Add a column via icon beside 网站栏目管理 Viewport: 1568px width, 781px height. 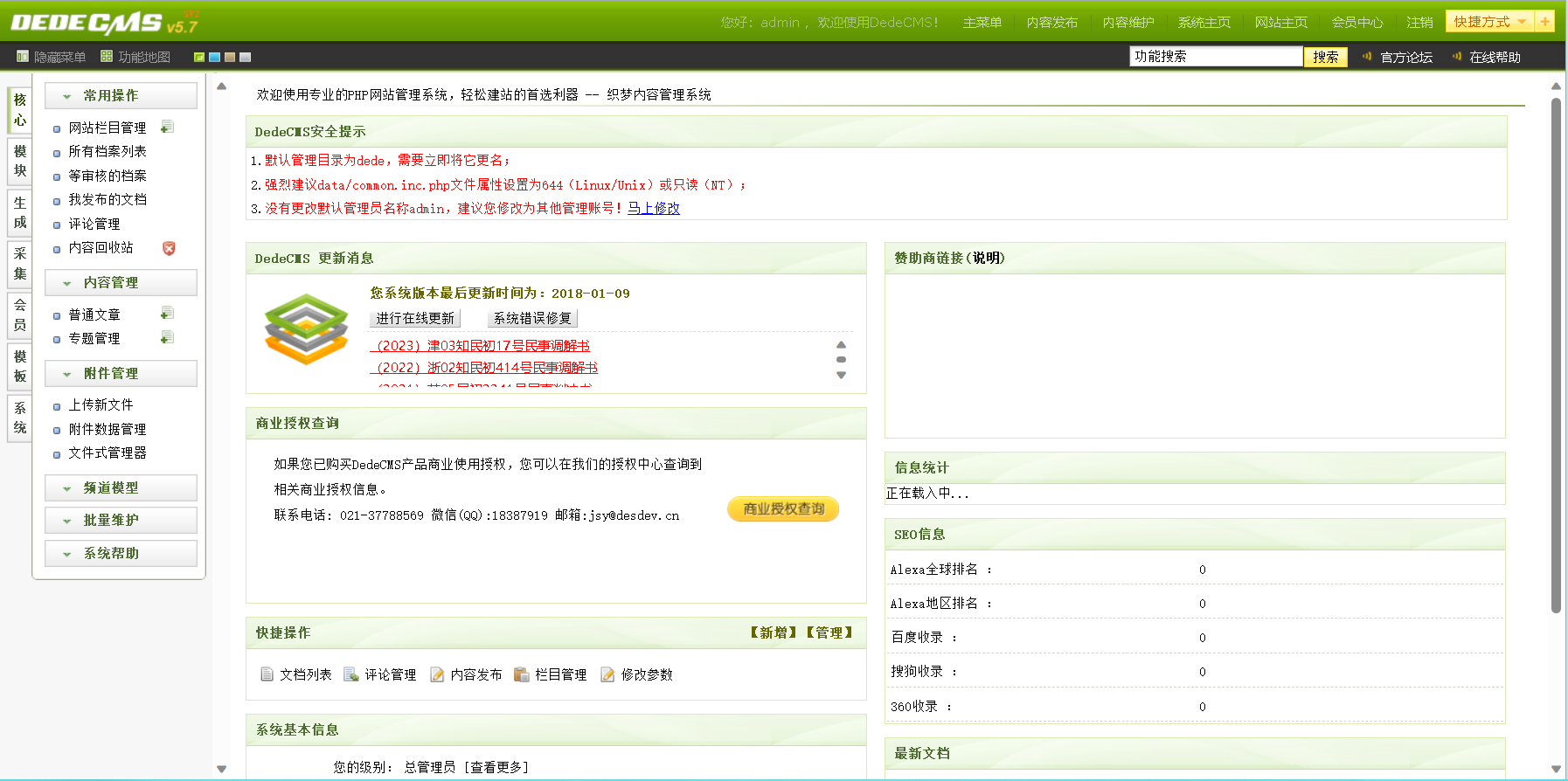click(167, 127)
